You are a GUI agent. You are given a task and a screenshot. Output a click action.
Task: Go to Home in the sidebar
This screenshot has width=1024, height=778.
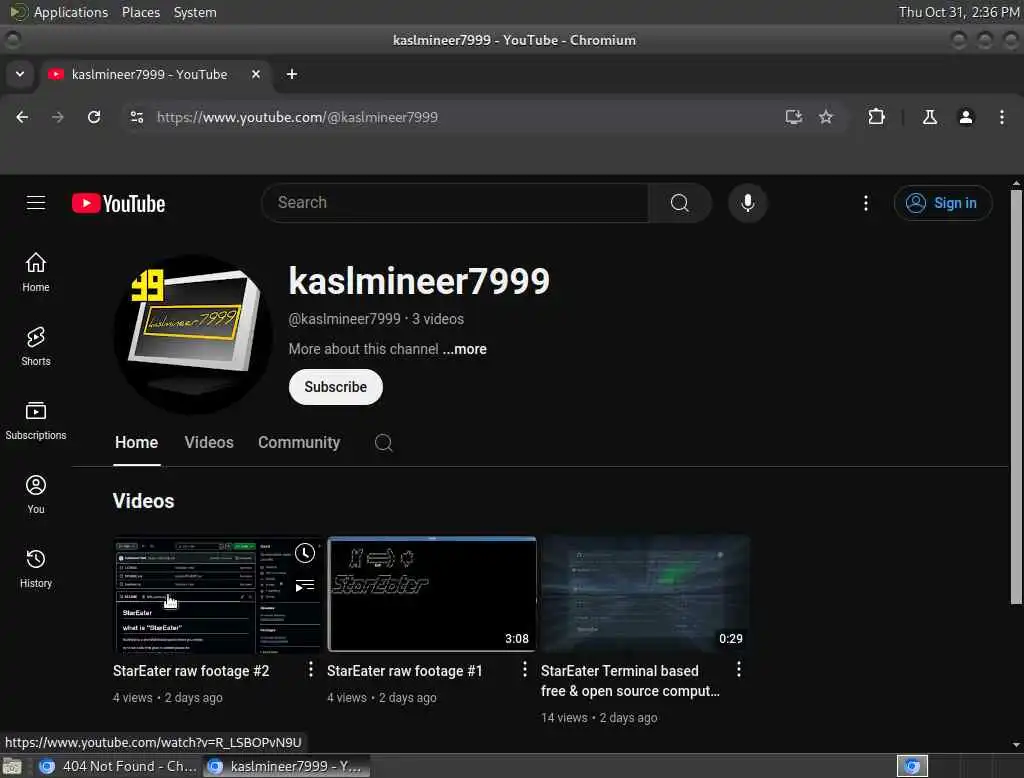pyautogui.click(x=36, y=272)
